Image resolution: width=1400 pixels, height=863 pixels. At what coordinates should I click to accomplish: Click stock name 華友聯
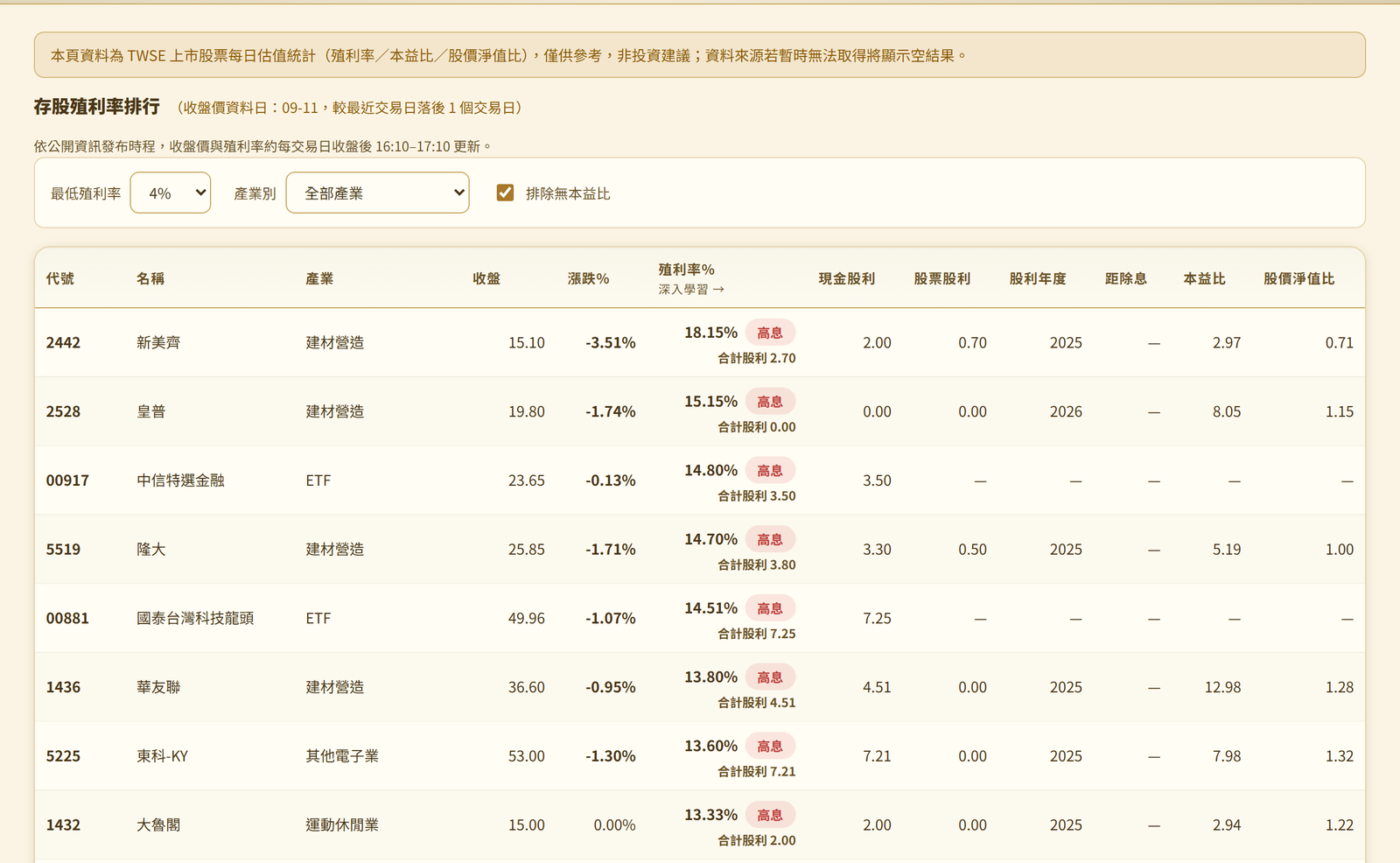tap(158, 687)
